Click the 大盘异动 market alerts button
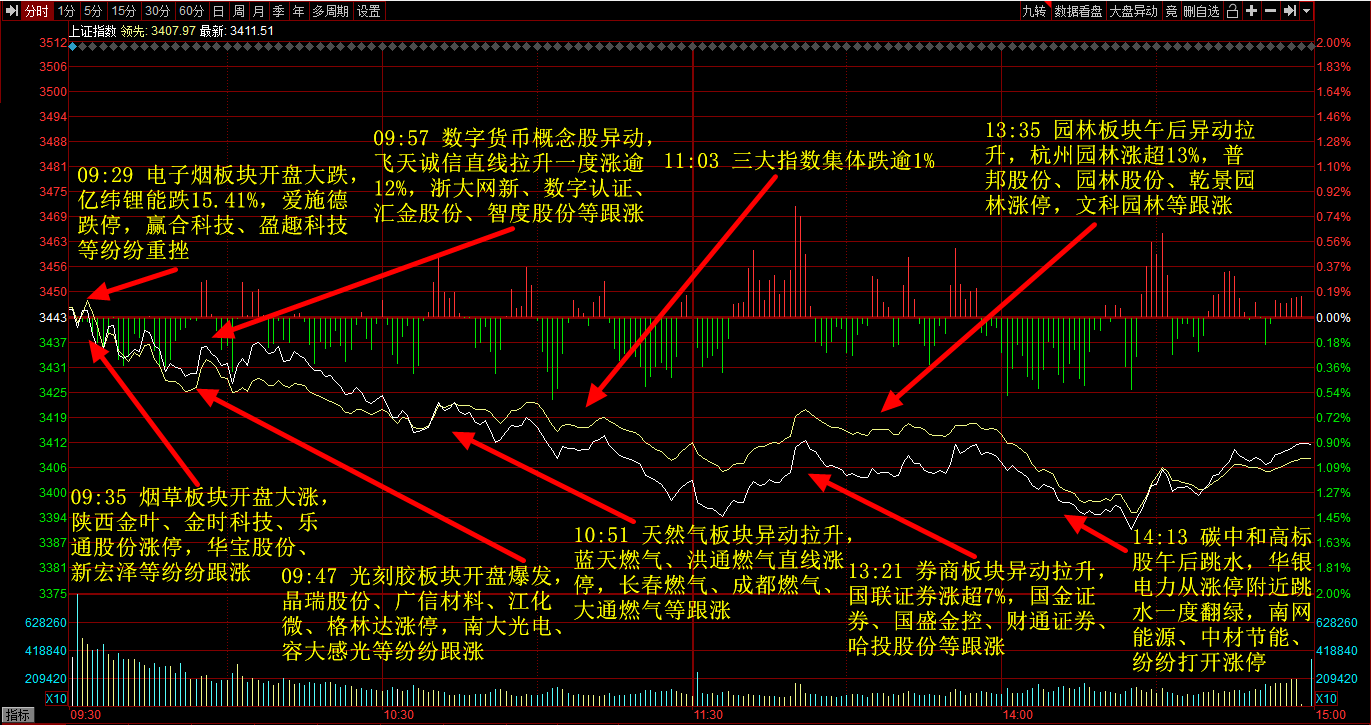Image resolution: width=1371 pixels, height=725 pixels. 1133,11
